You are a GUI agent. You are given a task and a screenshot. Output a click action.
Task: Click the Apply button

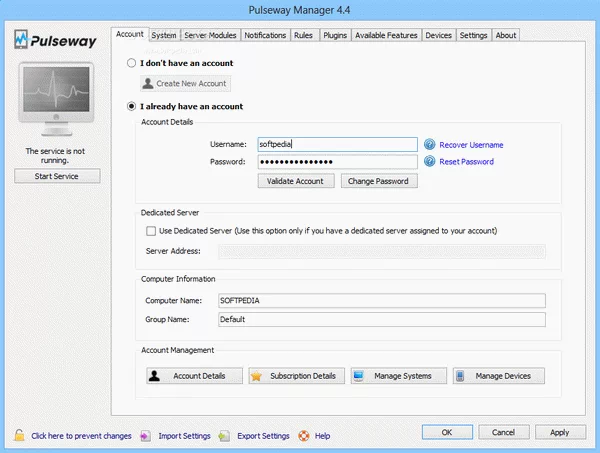pyautogui.click(x=560, y=432)
